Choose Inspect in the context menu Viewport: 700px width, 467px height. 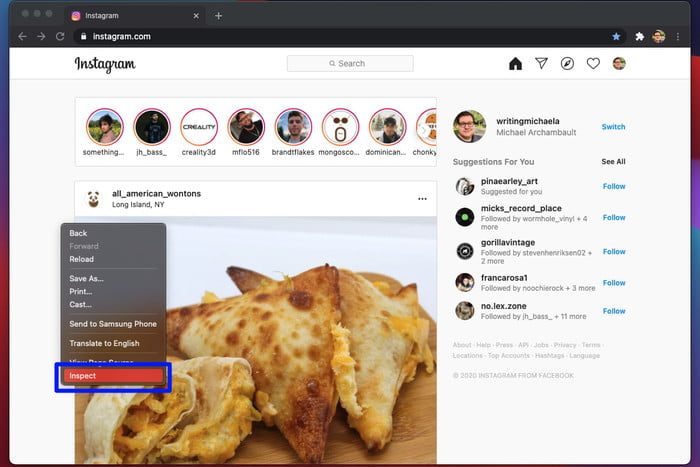tap(113, 376)
